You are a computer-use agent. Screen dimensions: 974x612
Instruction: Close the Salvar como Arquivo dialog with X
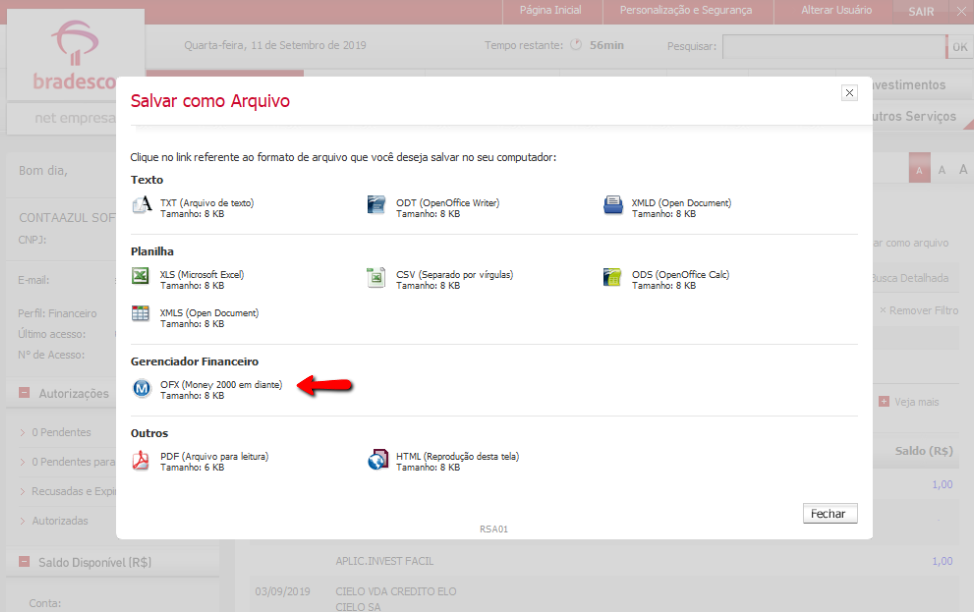click(x=849, y=93)
